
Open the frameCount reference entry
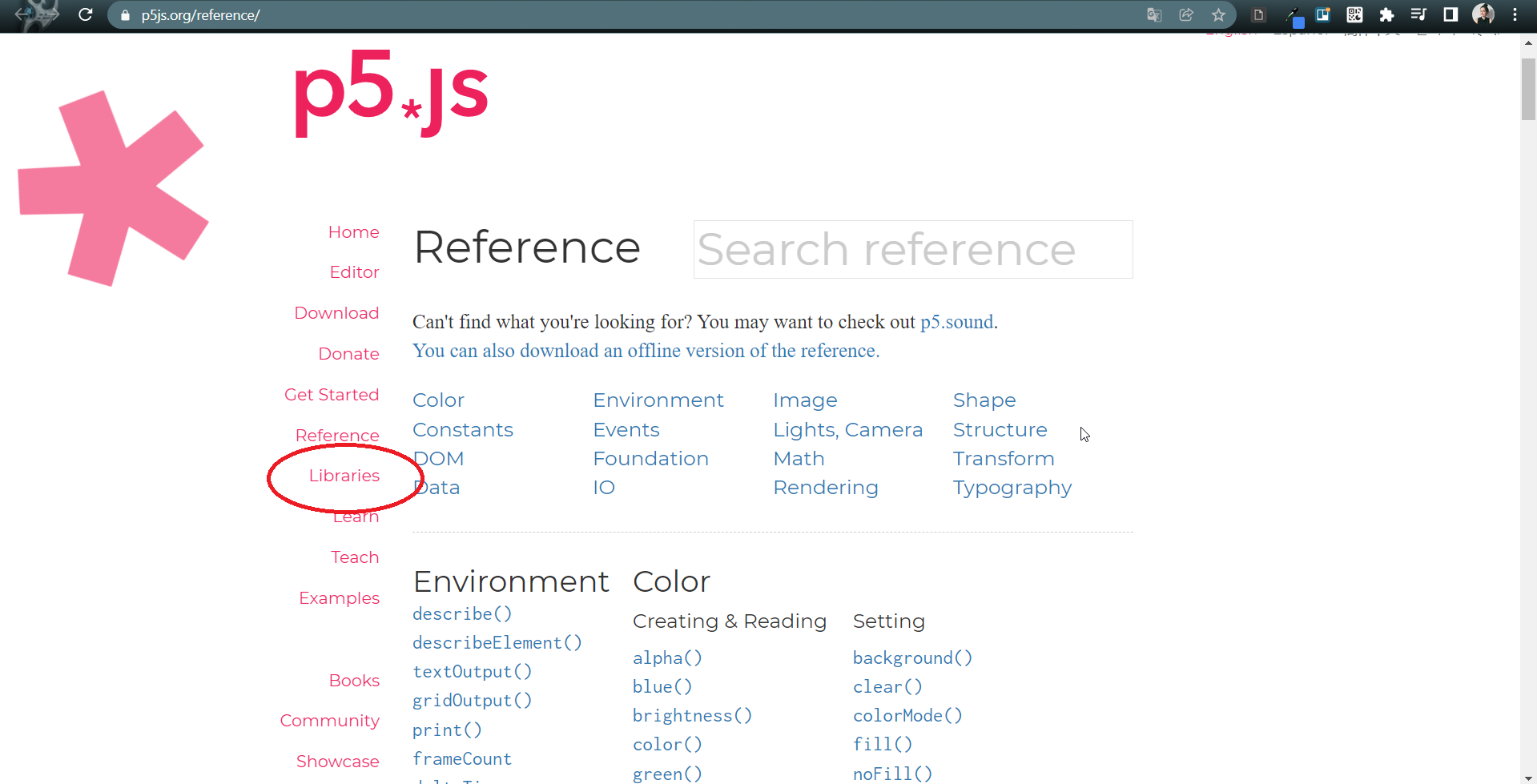pyautogui.click(x=462, y=759)
